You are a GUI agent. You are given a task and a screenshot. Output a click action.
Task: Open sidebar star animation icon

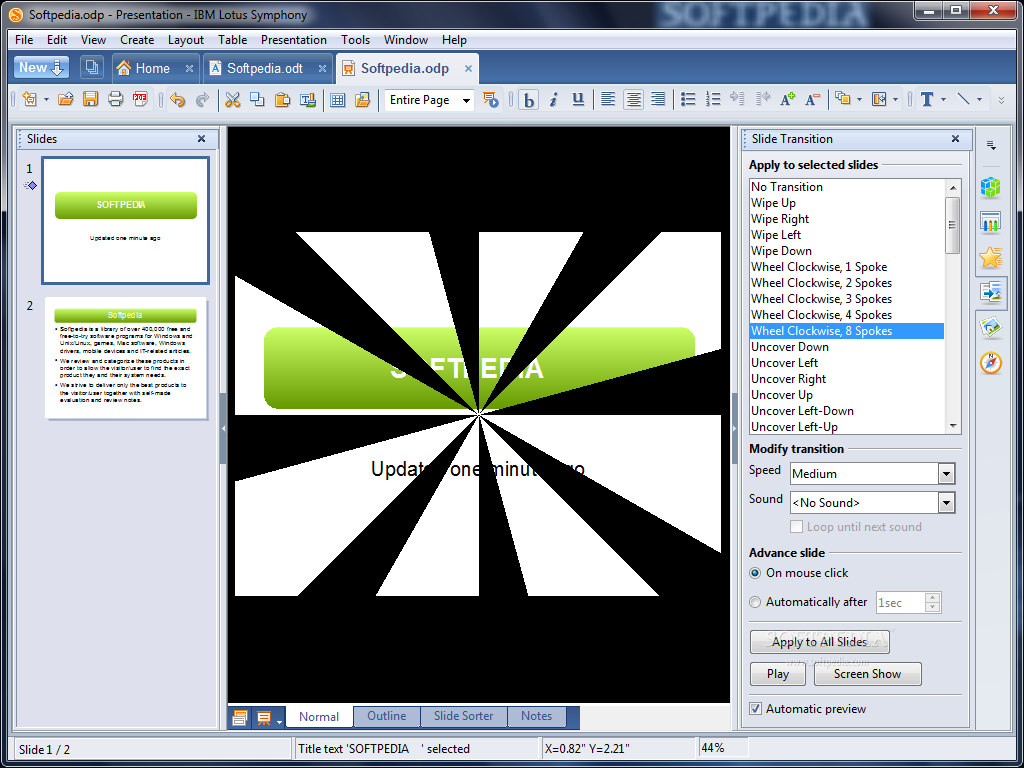pyautogui.click(x=991, y=257)
